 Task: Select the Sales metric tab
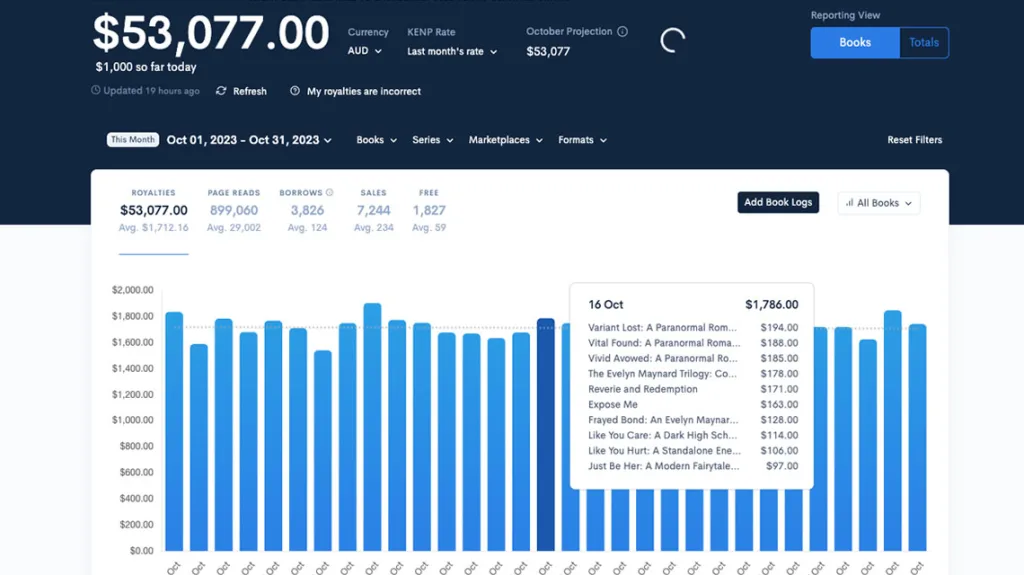click(x=373, y=210)
